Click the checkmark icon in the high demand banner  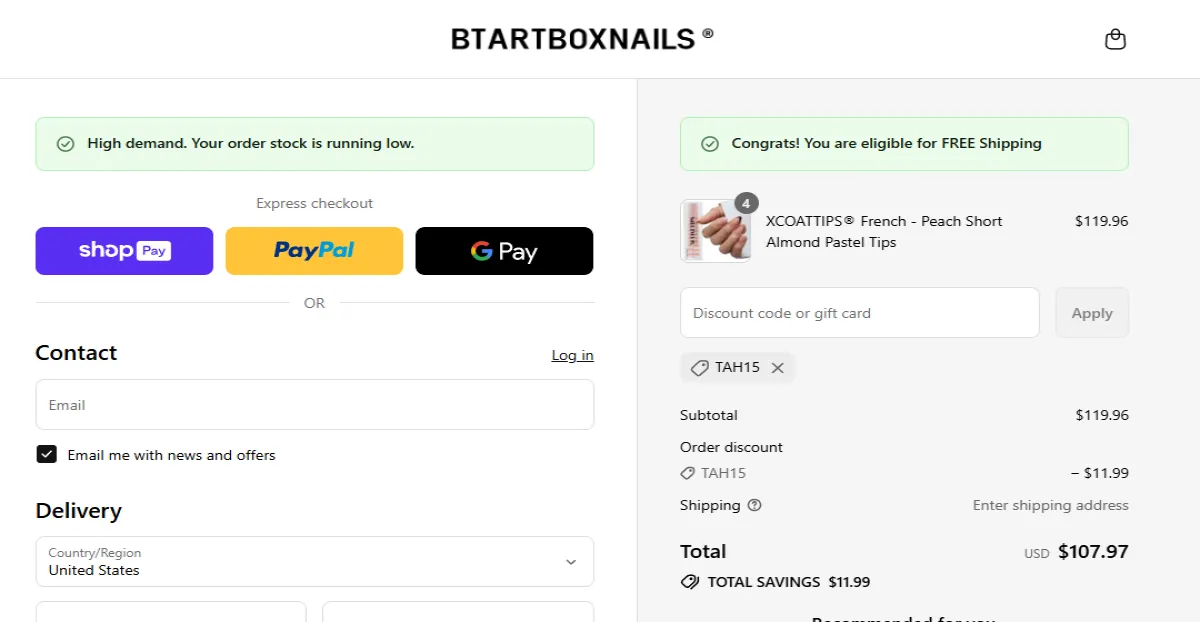pyautogui.click(x=65, y=143)
